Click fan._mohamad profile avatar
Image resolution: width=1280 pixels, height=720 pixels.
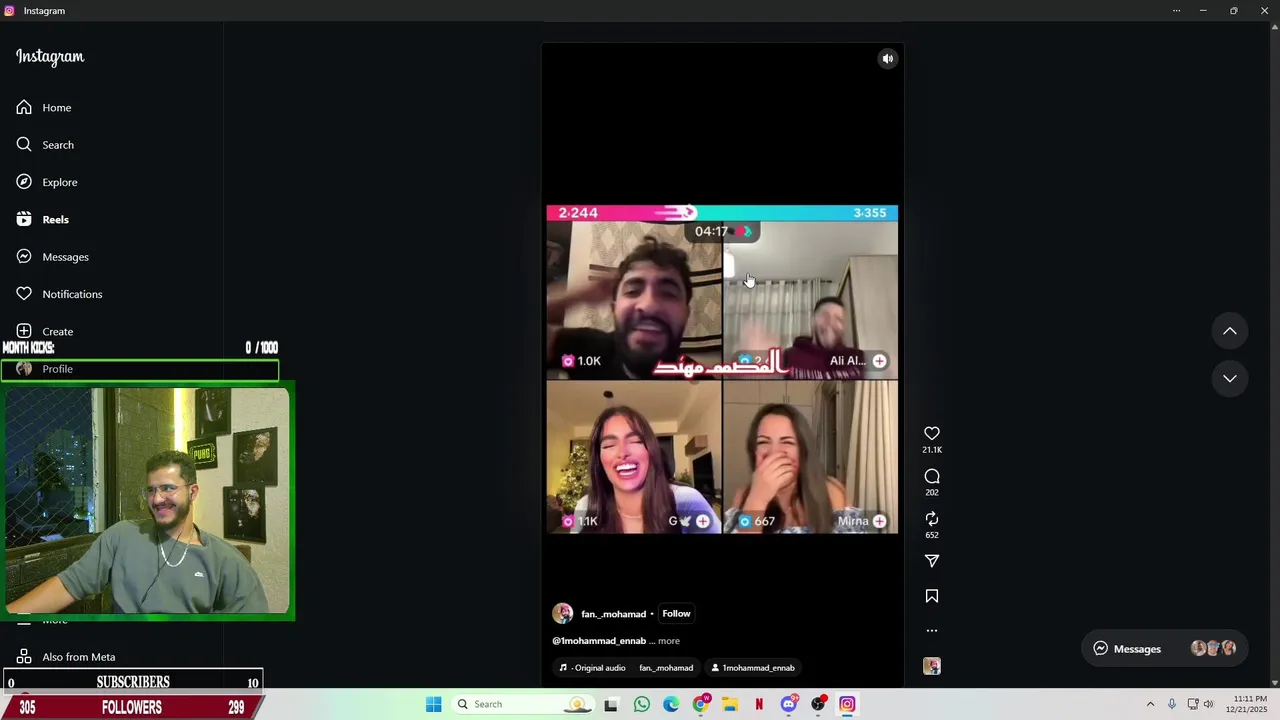pos(563,614)
